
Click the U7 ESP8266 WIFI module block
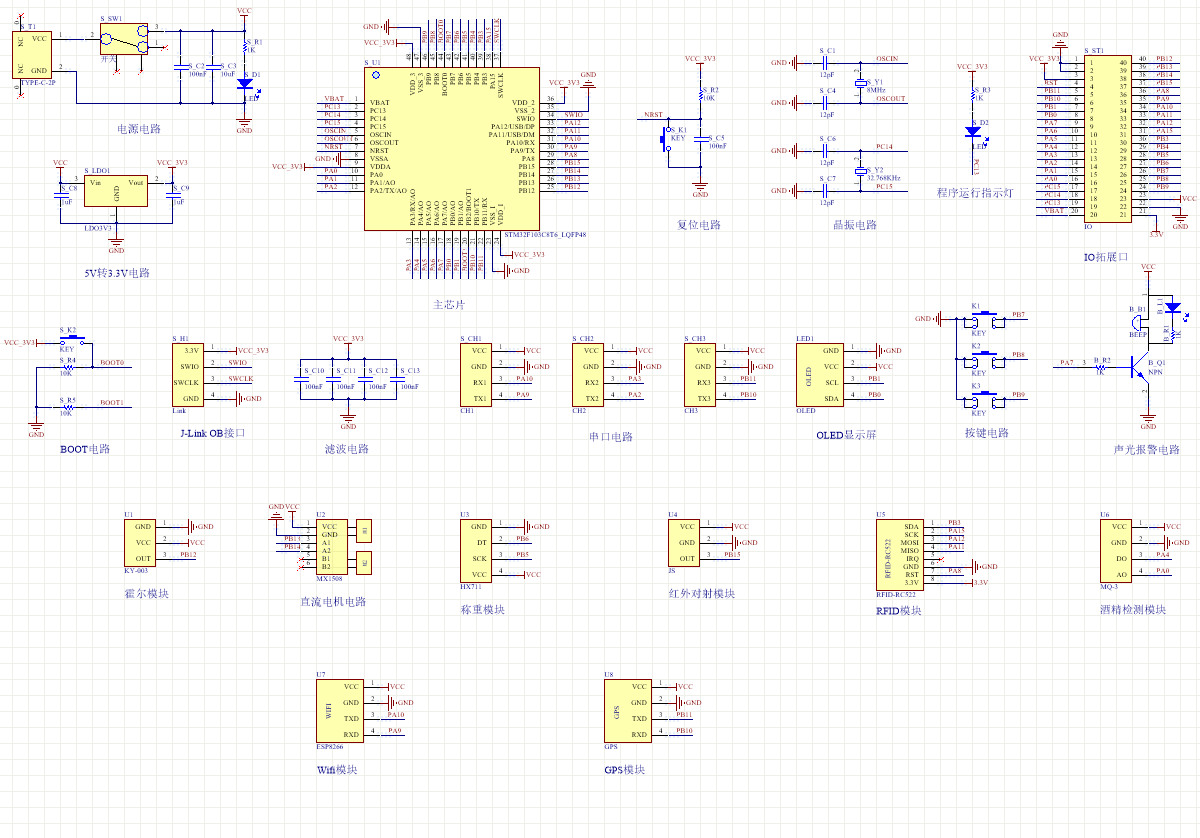[x=340, y=710]
